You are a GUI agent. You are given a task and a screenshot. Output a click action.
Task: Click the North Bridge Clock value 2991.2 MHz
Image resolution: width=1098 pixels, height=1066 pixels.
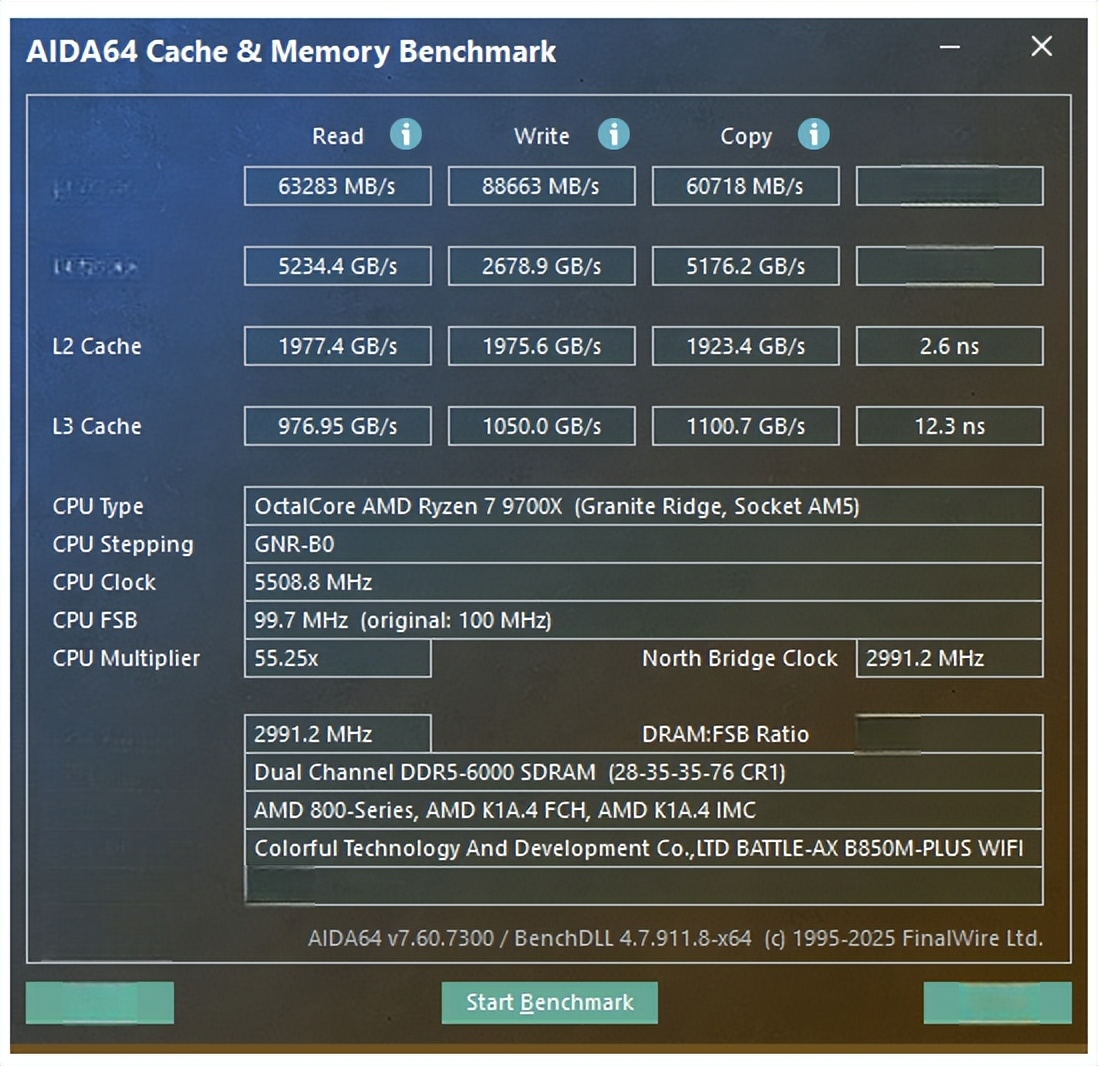pyautogui.click(x=950, y=658)
